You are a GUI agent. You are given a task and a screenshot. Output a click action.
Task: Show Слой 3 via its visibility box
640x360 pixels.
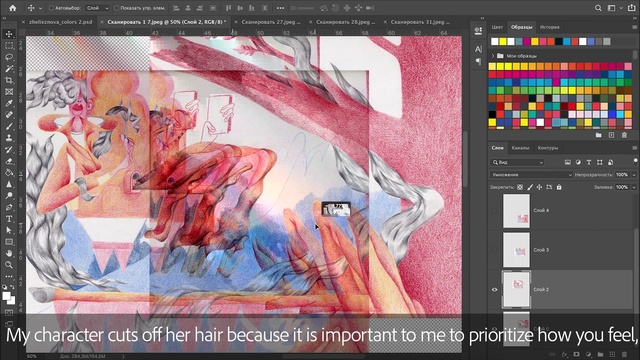point(495,250)
